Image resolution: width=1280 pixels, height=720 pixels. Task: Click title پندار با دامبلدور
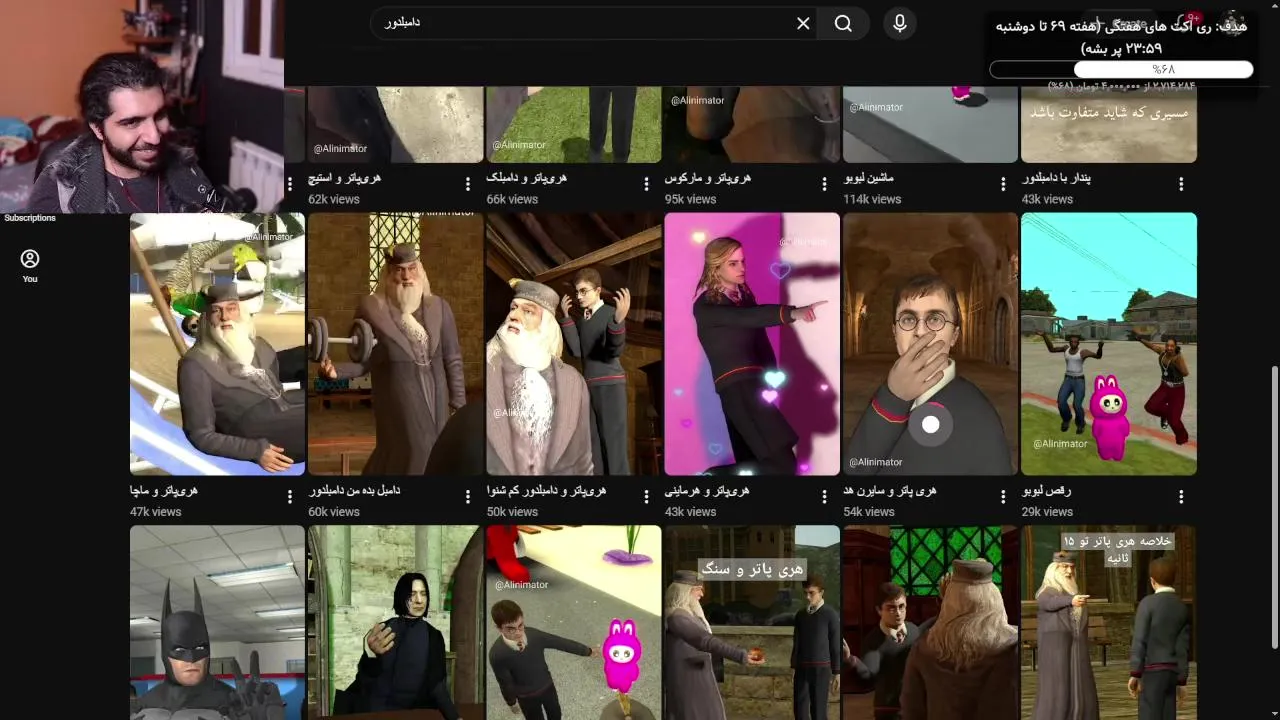pyautogui.click(x=1056, y=178)
